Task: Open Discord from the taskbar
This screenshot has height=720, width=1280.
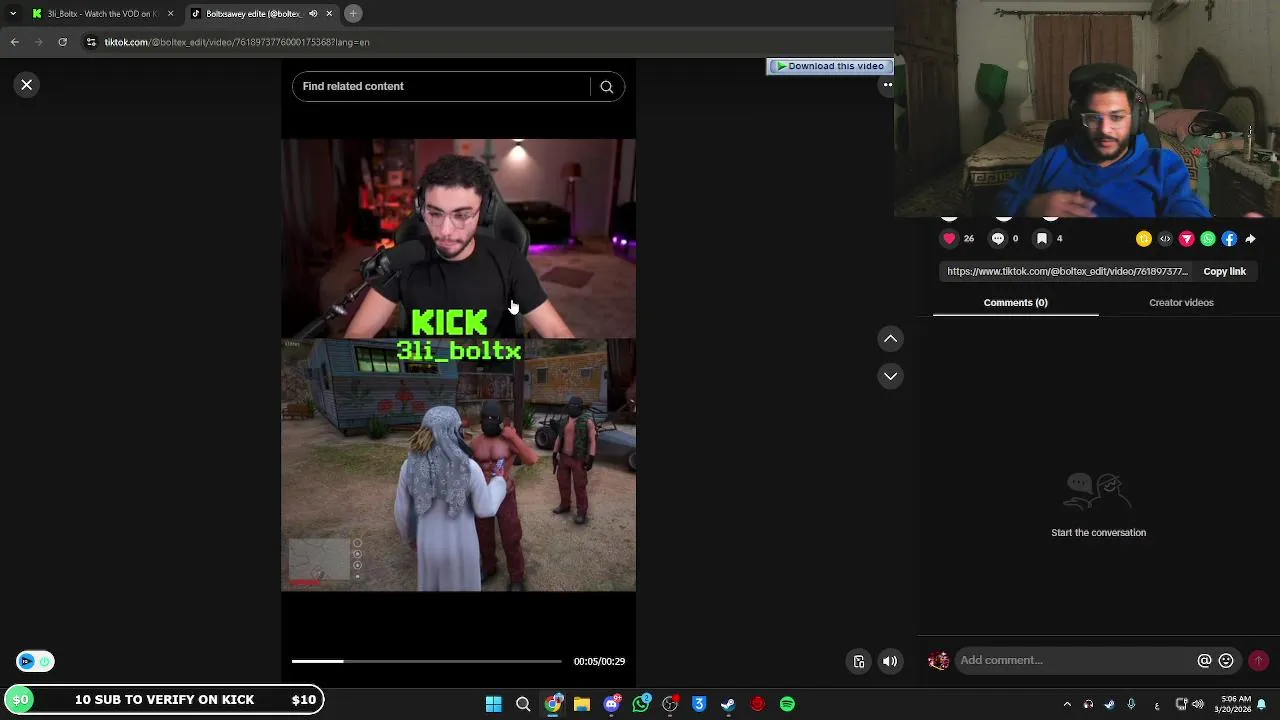Action: 611,704
